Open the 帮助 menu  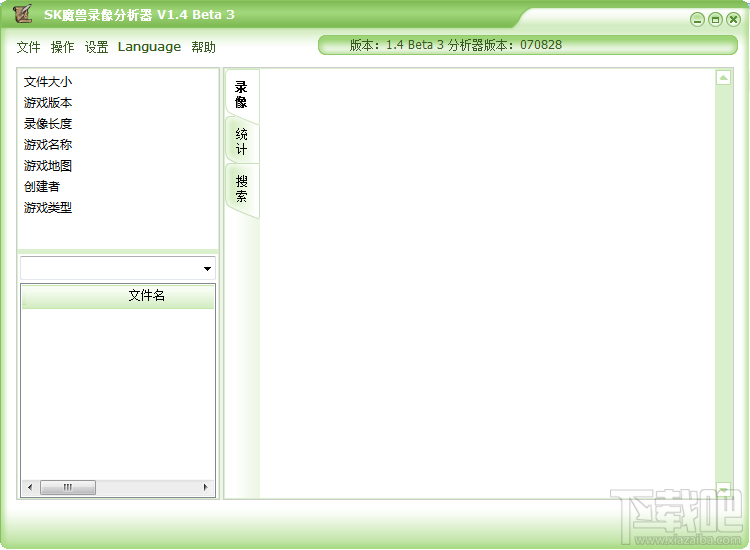tap(203, 47)
